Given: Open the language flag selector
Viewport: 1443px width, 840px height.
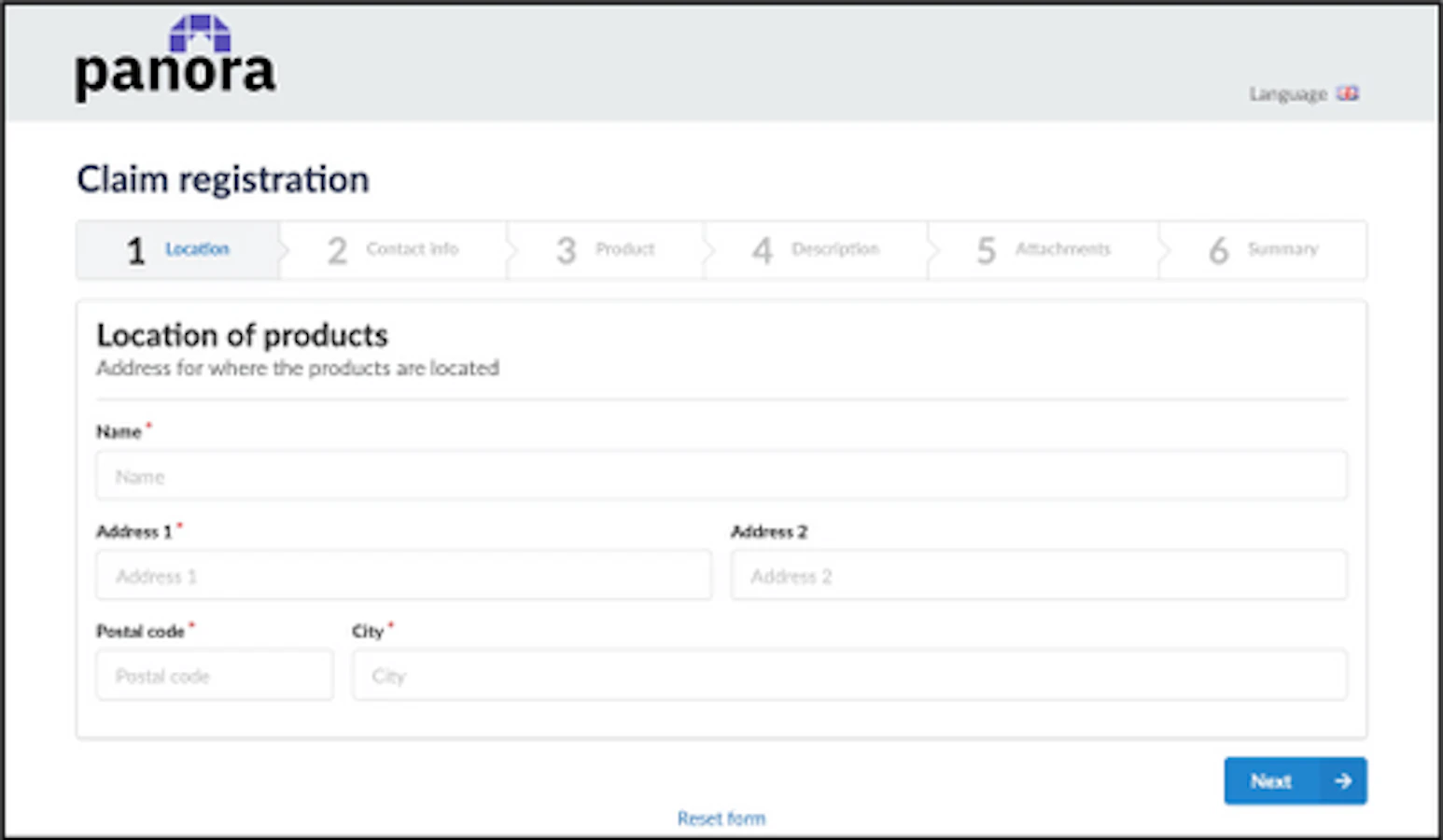Looking at the screenshot, I should pos(1347,93).
